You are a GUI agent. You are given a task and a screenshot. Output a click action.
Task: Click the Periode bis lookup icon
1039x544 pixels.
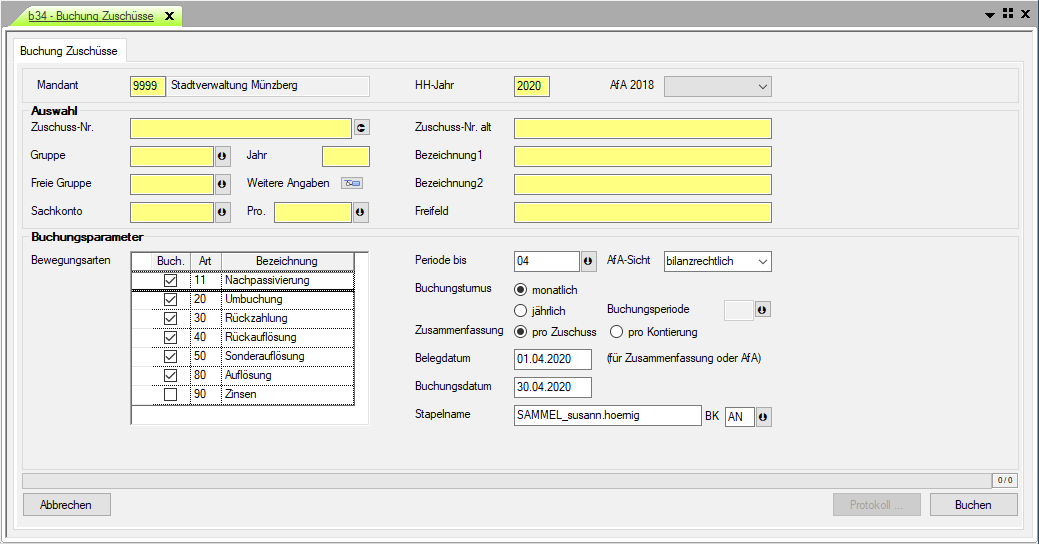click(588, 261)
